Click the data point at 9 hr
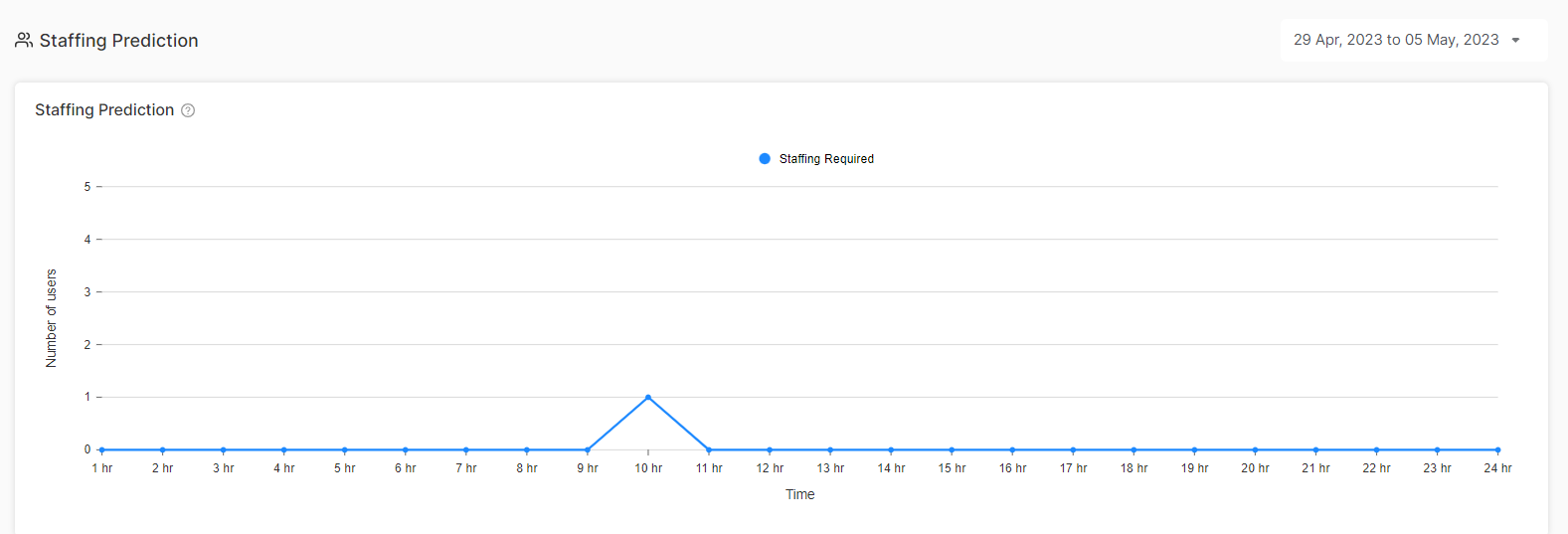1568x534 pixels. [588, 450]
